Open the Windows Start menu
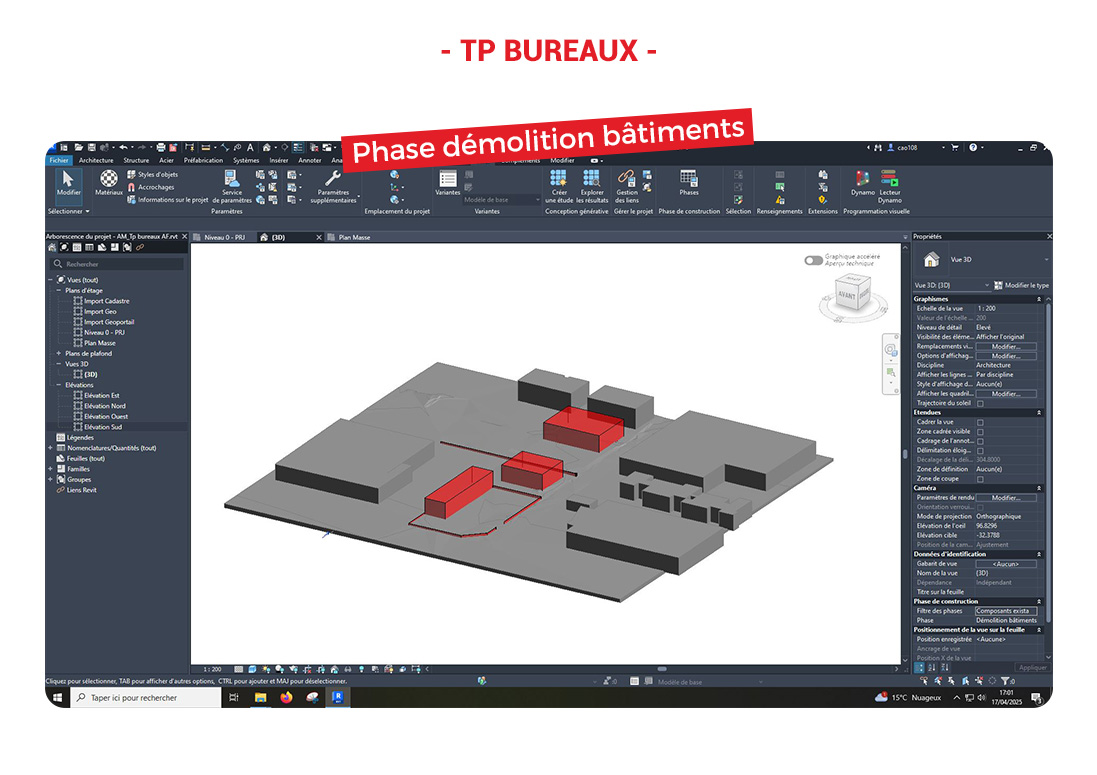This screenshot has width=1097, height=775. [58, 697]
